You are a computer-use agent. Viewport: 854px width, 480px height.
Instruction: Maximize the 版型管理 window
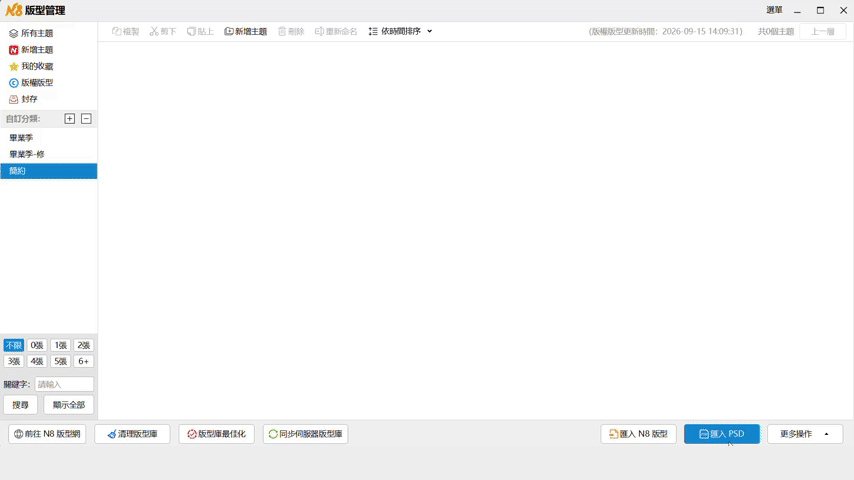pos(820,10)
